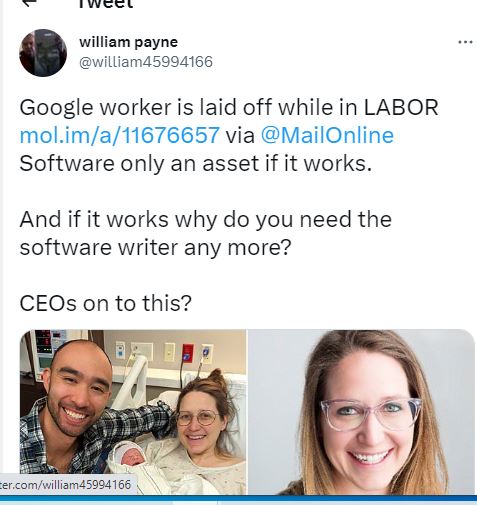Open the @william45994166 handle link

pyautogui.click(x=146, y=62)
